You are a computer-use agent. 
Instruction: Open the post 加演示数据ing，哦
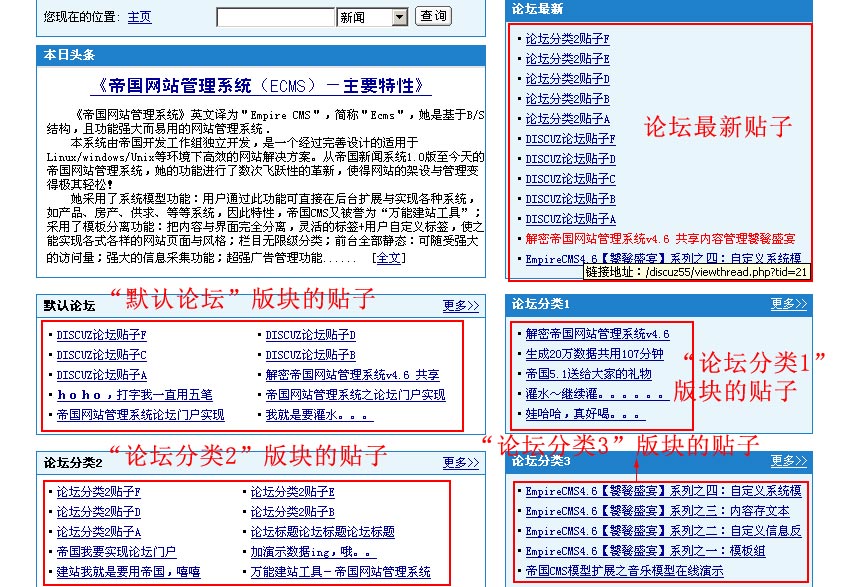coord(312,552)
